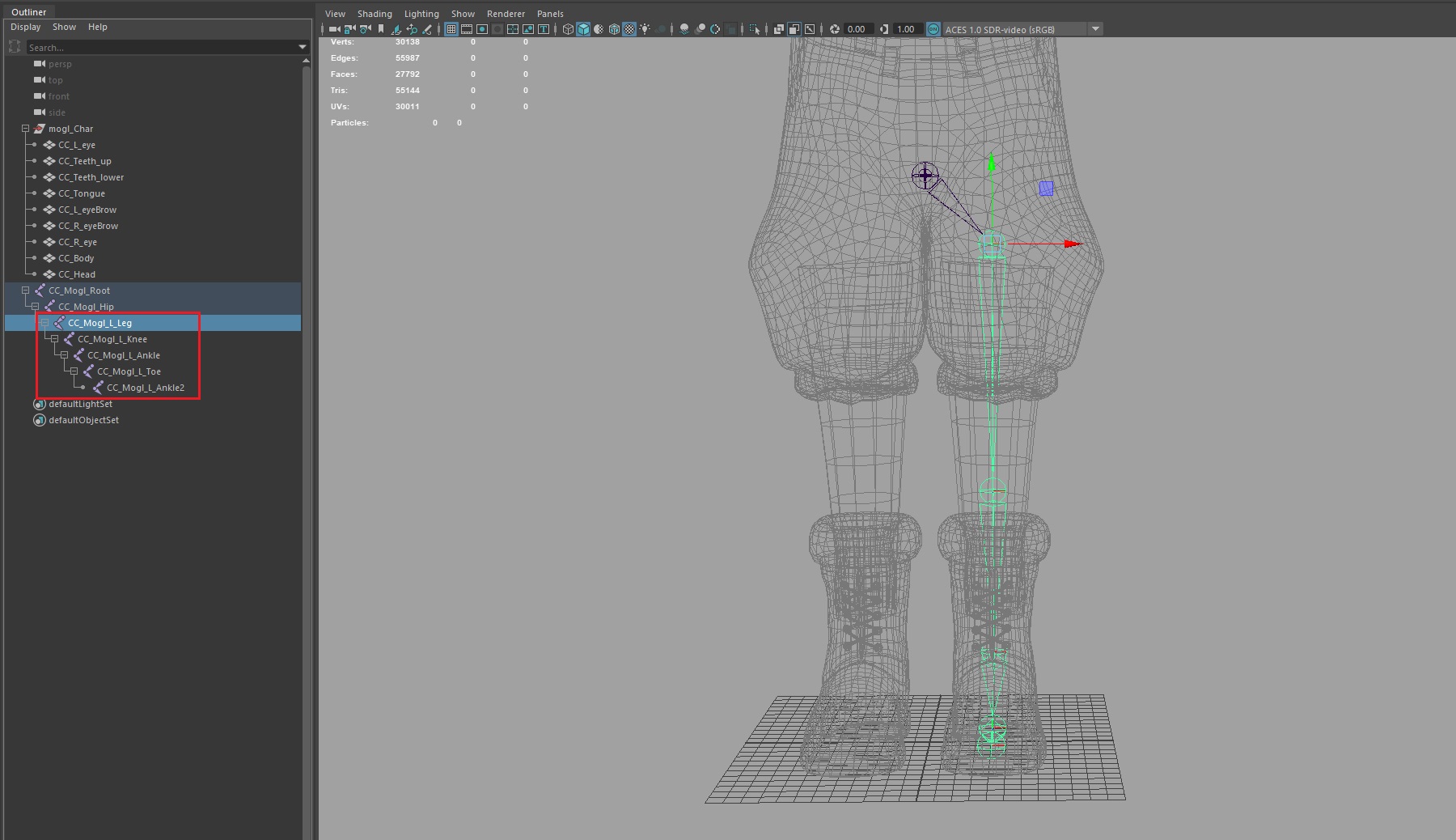Select defaultObjectSet in the Outliner
This screenshot has height=840, width=1456.
click(x=83, y=420)
